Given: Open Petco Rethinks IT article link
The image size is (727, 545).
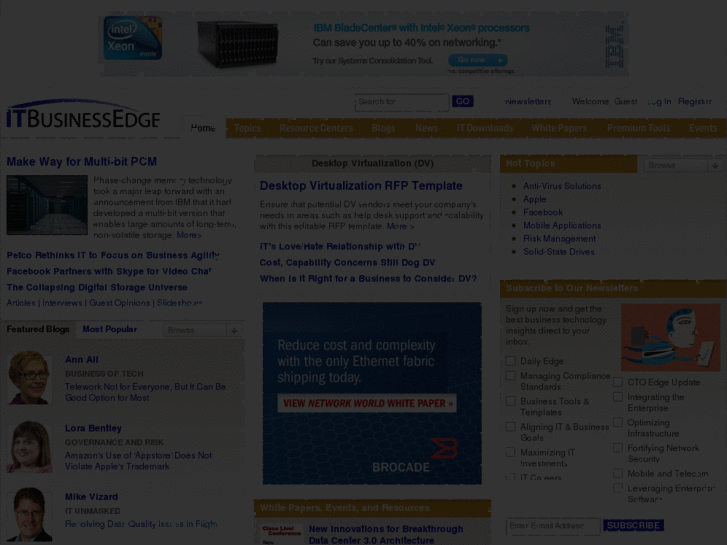Looking at the screenshot, I should pos(113,255).
